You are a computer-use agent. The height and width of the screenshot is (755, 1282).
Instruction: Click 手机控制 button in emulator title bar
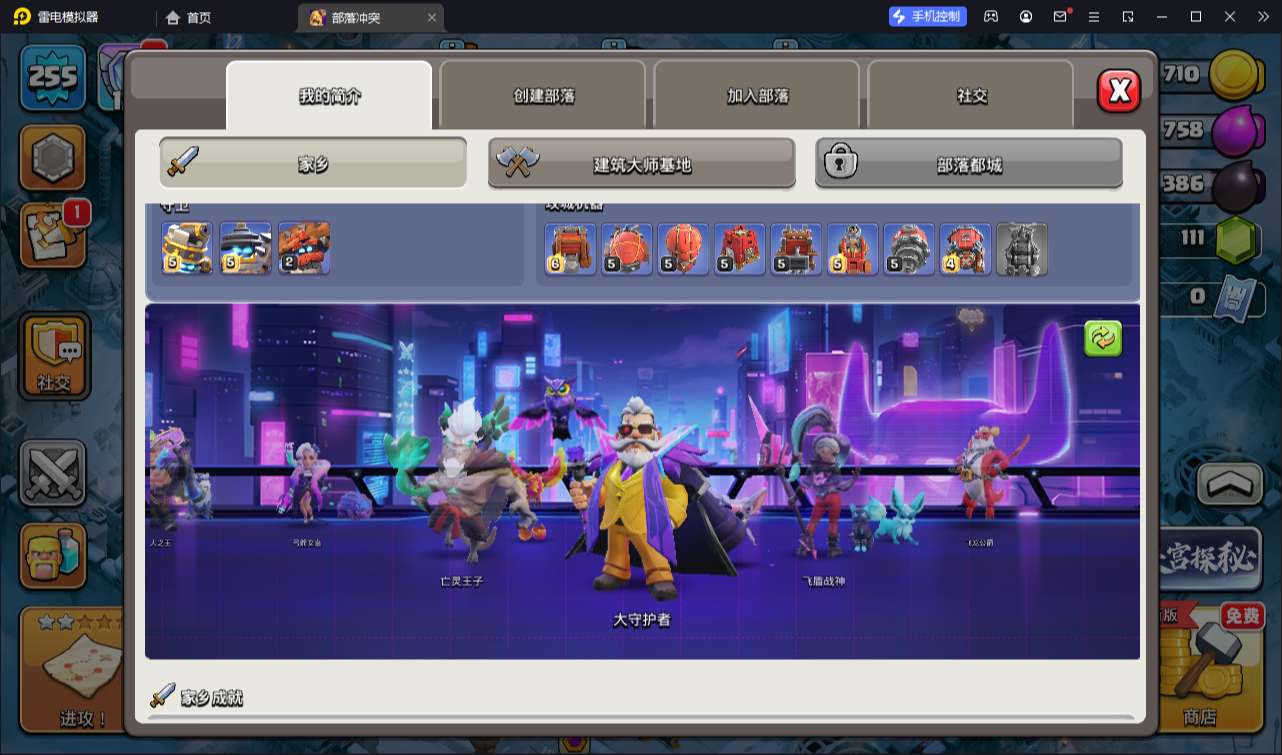[928, 17]
